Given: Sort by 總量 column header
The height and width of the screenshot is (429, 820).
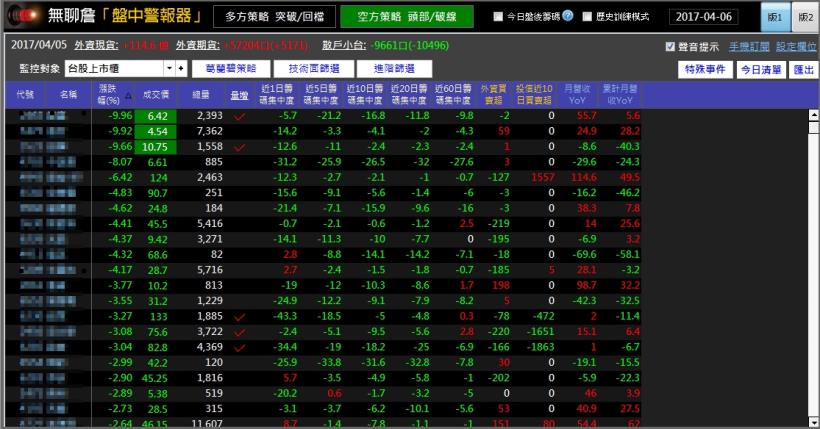Looking at the screenshot, I should point(201,95).
